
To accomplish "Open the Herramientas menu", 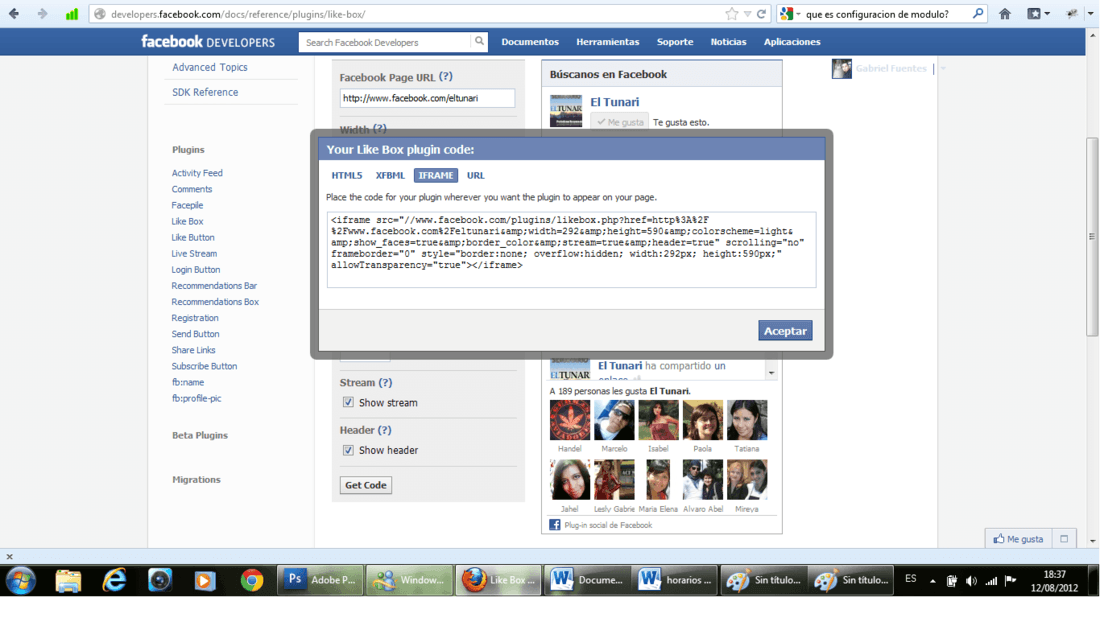I will 608,41.
